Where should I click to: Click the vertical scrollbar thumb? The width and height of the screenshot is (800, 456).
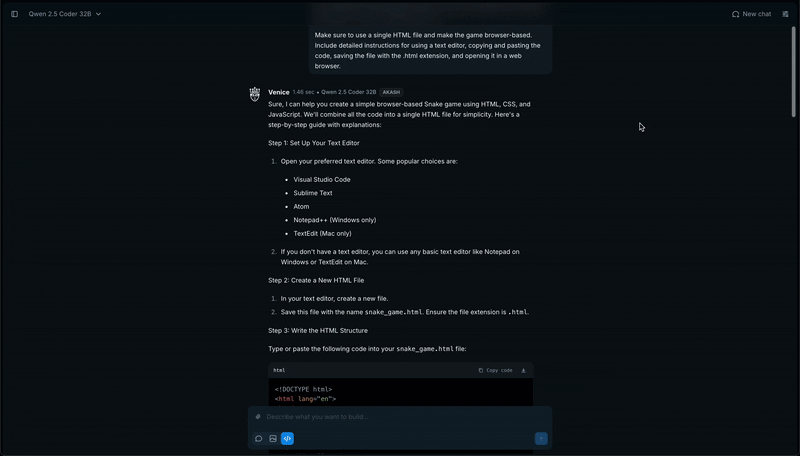pos(793,71)
